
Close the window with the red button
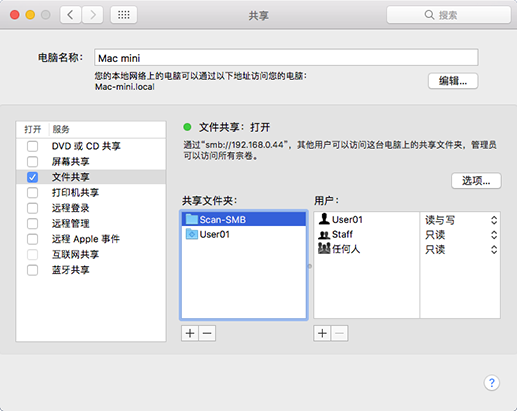tap(15, 15)
